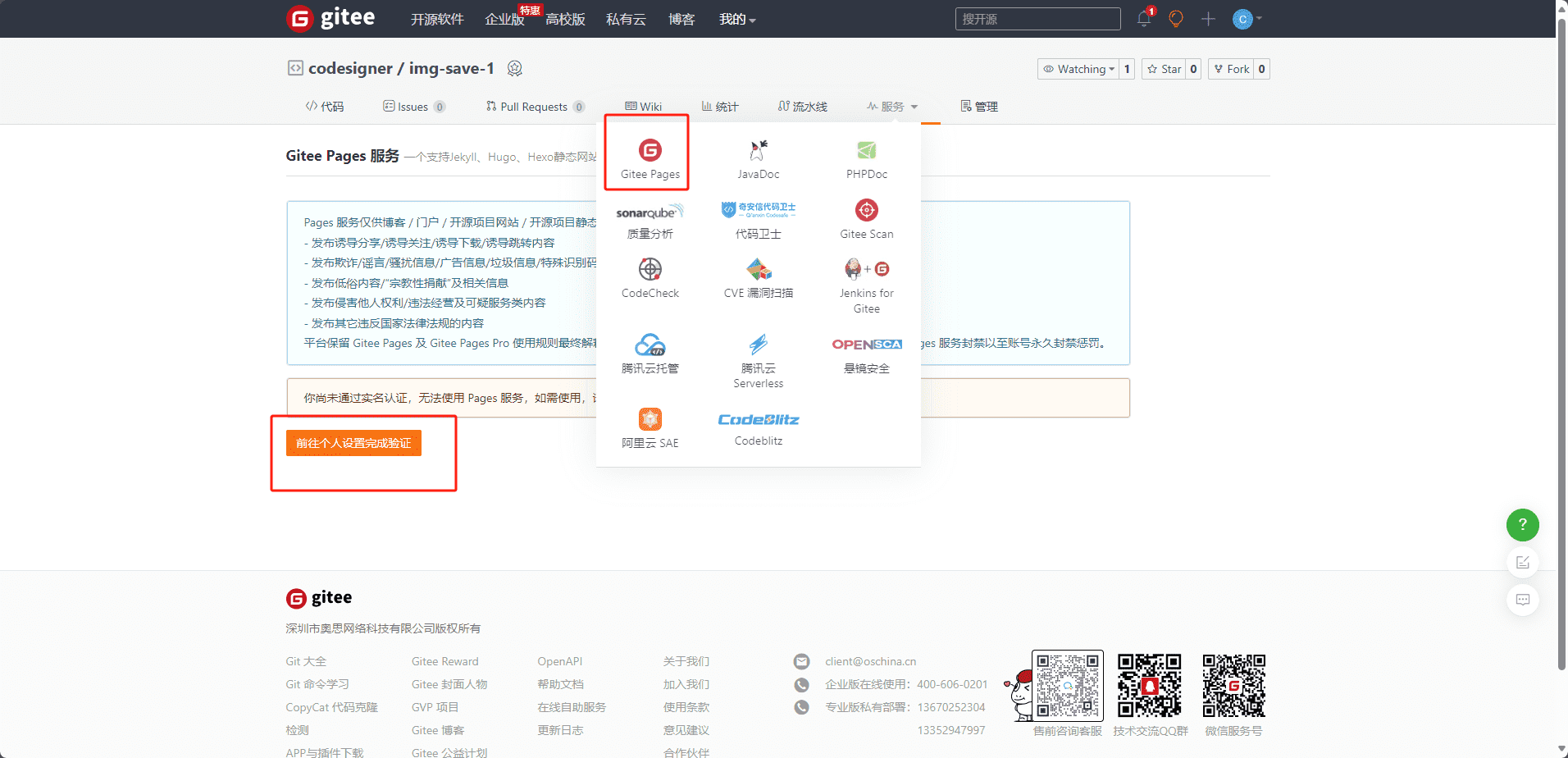Select 代码卫士 service icon
The width and height of the screenshot is (1568, 758).
[758, 210]
